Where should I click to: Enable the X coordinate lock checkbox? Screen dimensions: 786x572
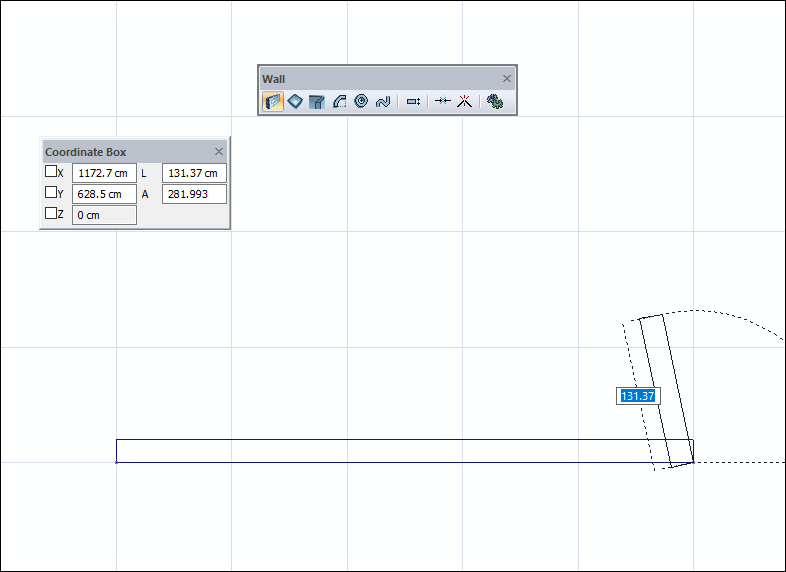(51, 172)
